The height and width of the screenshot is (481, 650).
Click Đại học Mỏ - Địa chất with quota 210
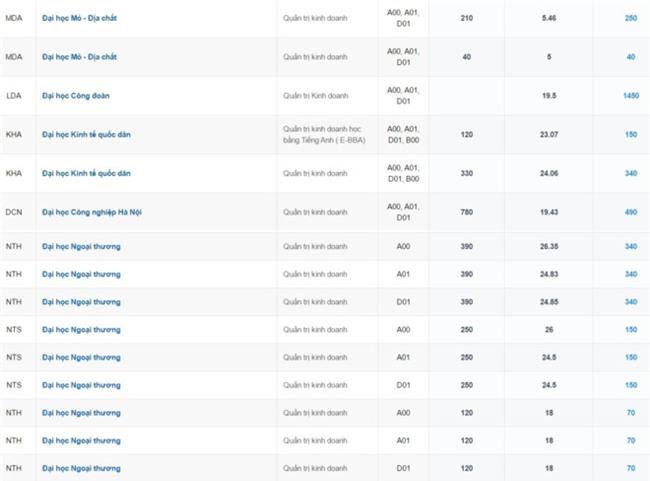81,18
